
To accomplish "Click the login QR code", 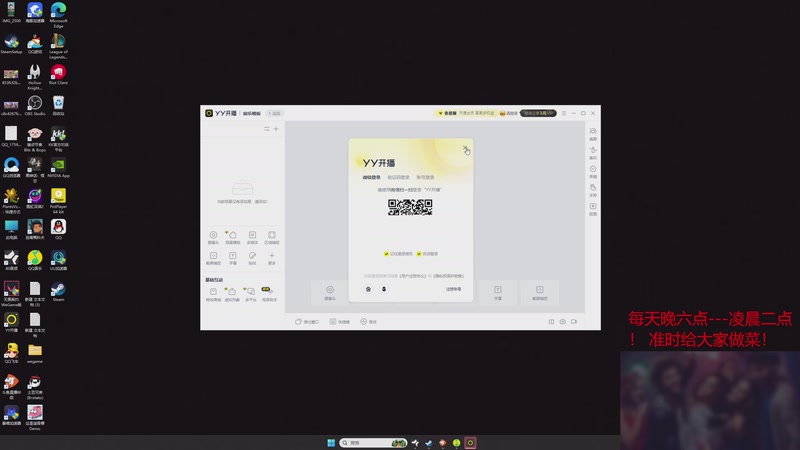I will [410, 207].
